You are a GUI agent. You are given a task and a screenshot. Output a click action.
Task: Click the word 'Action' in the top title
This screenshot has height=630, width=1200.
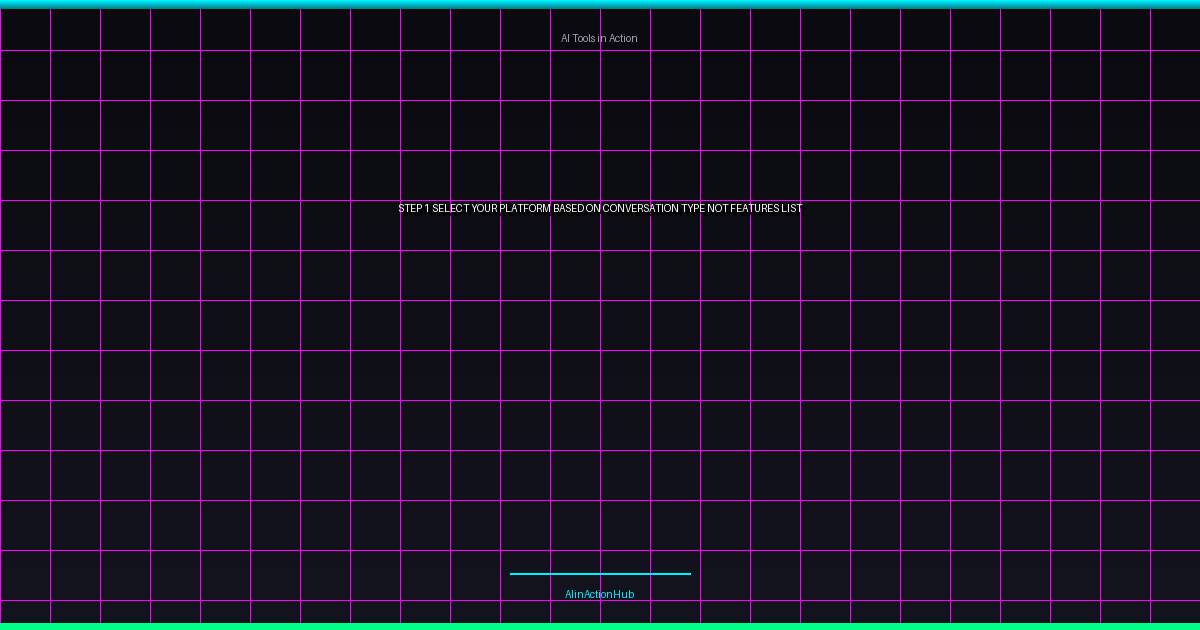pyautogui.click(x=622, y=38)
